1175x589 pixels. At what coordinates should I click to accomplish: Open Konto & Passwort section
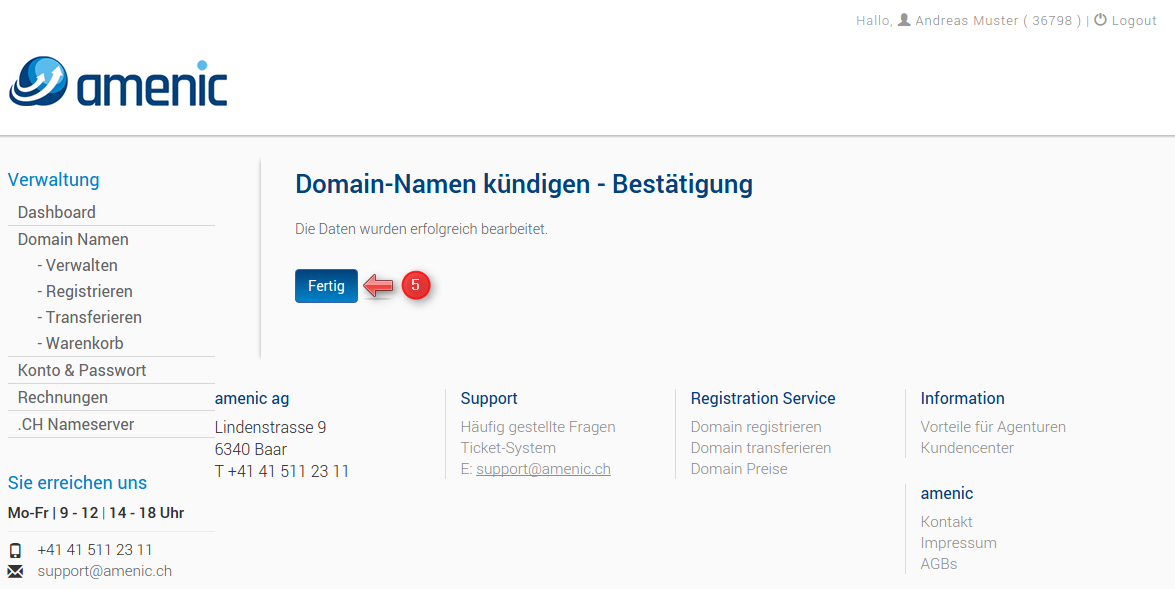point(82,370)
